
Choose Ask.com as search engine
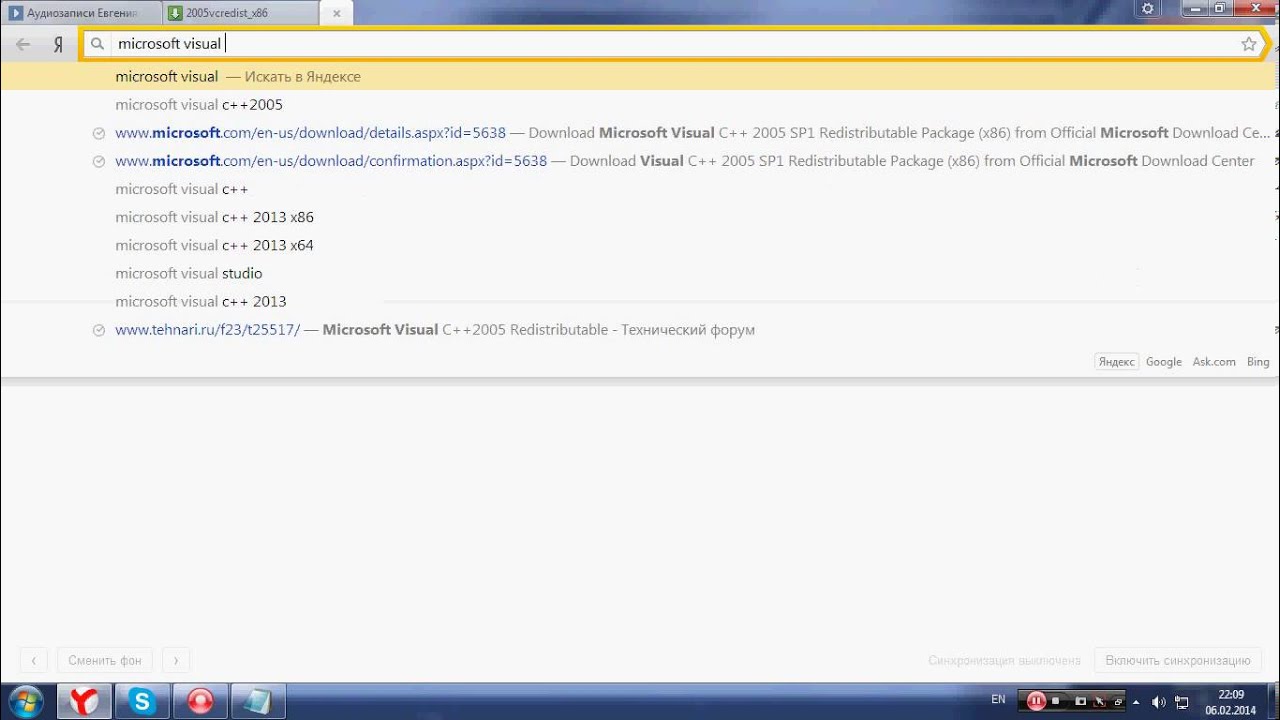point(1214,362)
